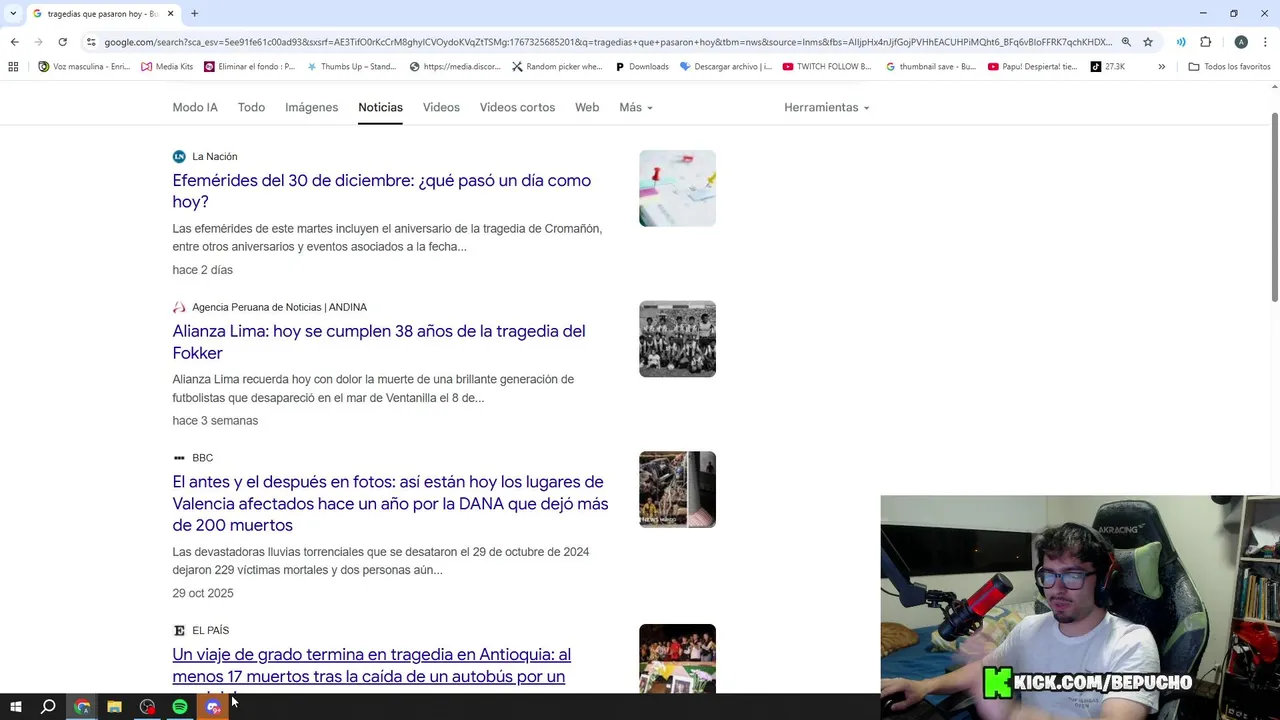Open the browser extensions puzzle icon
Screen dimensions: 1280x720
pos(1205,42)
